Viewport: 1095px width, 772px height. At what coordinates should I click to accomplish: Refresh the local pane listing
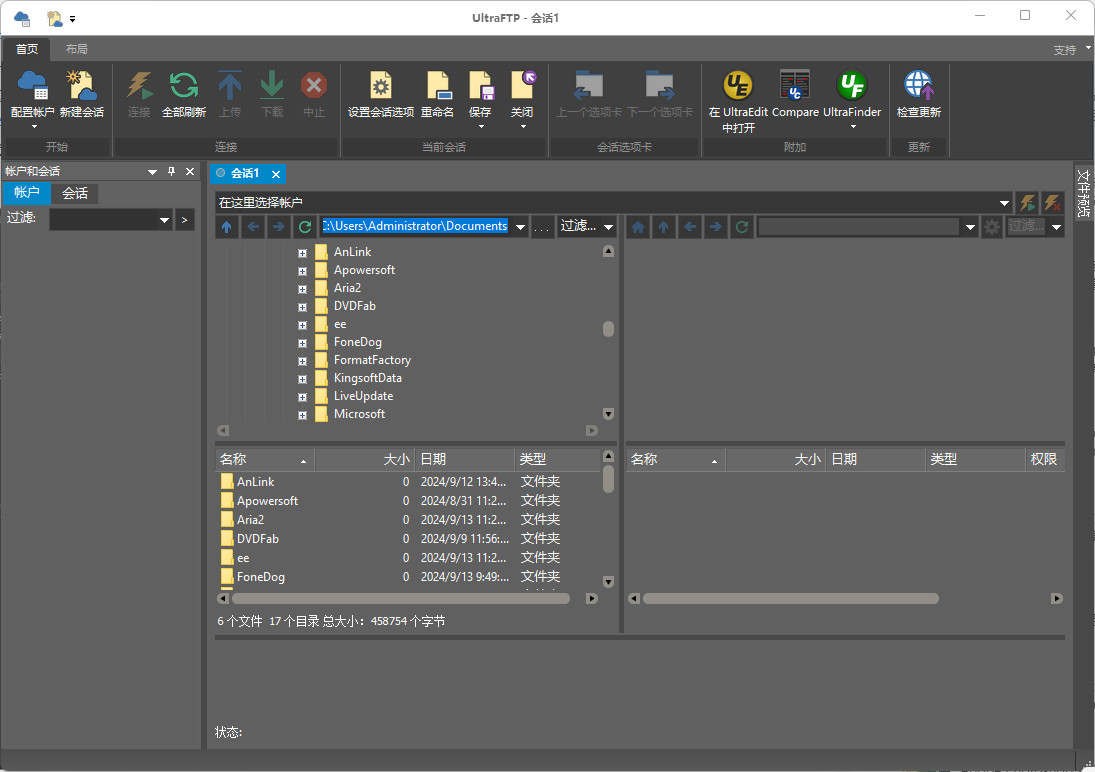pyautogui.click(x=304, y=226)
